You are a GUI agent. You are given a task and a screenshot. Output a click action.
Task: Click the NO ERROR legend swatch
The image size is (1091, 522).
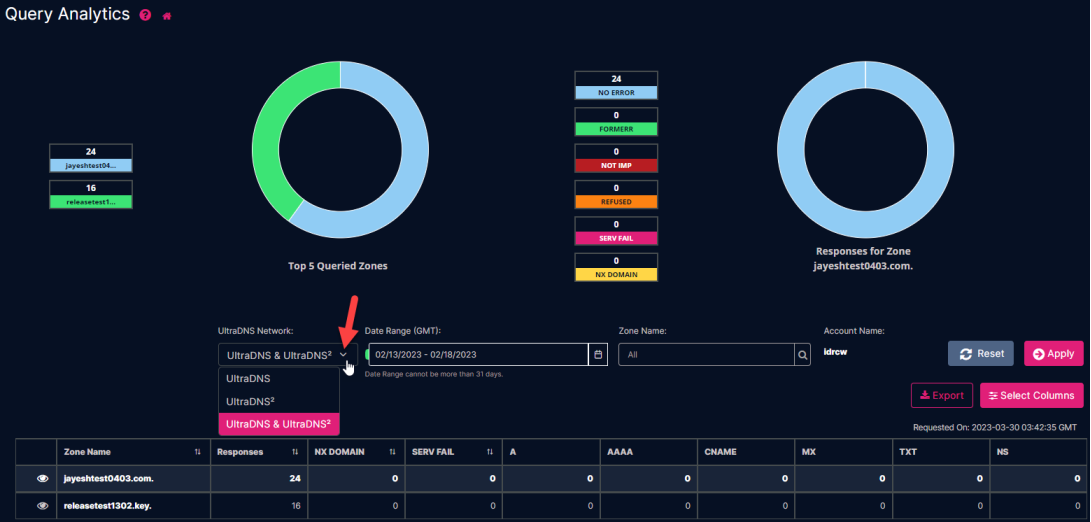pyautogui.click(x=616, y=93)
